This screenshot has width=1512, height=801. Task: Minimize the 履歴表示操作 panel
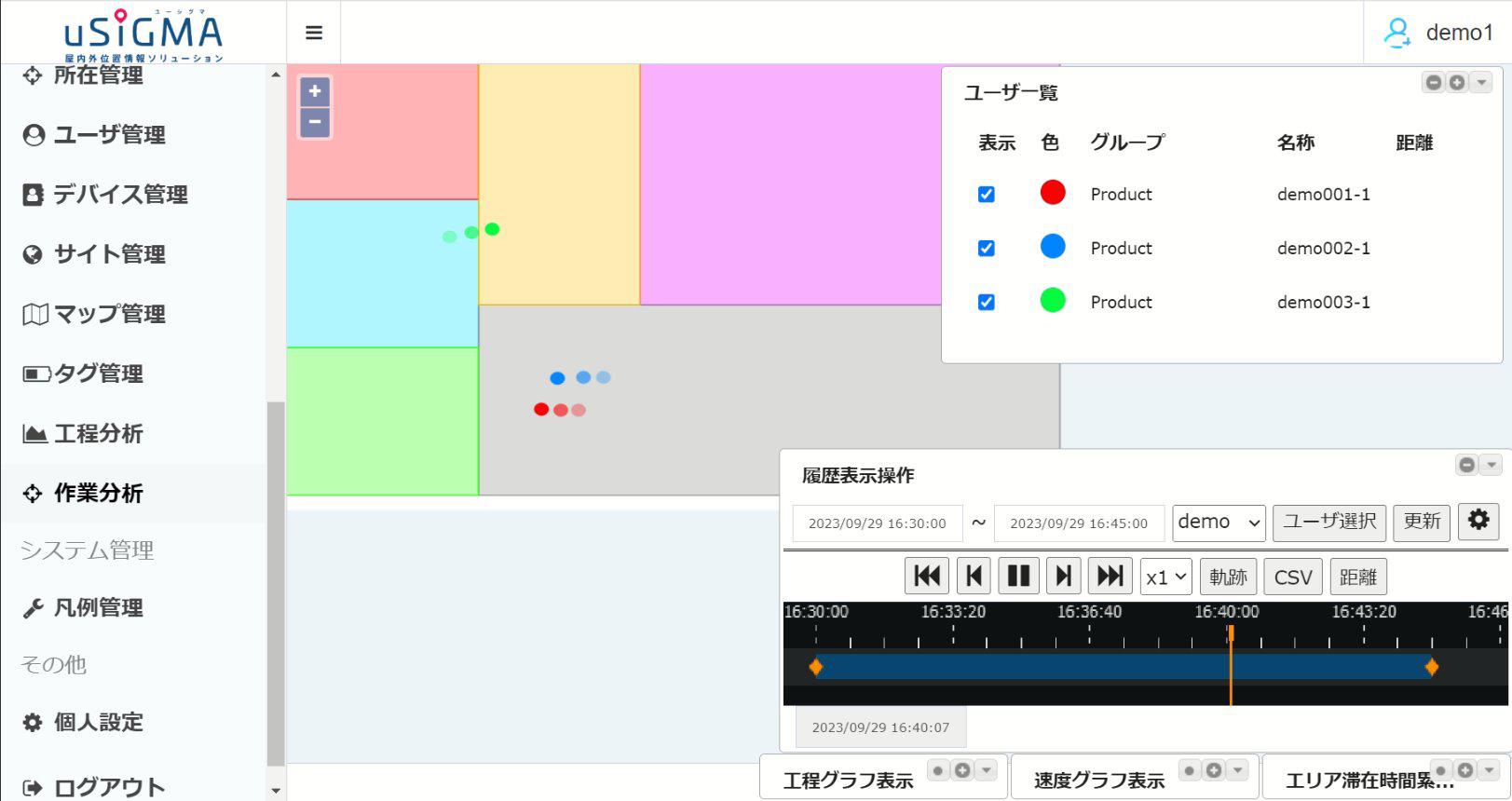coord(1467,464)
